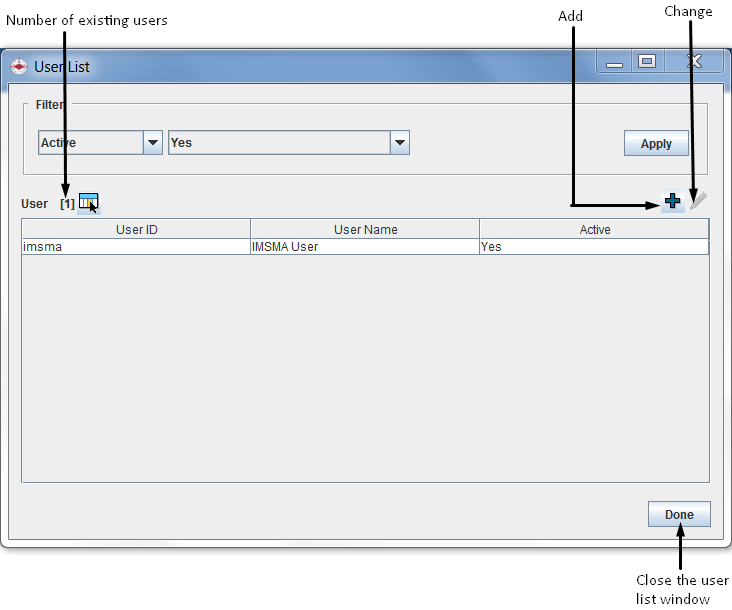The height and width of the screenshot is (610, 732).
Task: Click the blue plus Add user icon
Action: coord(672,202)
